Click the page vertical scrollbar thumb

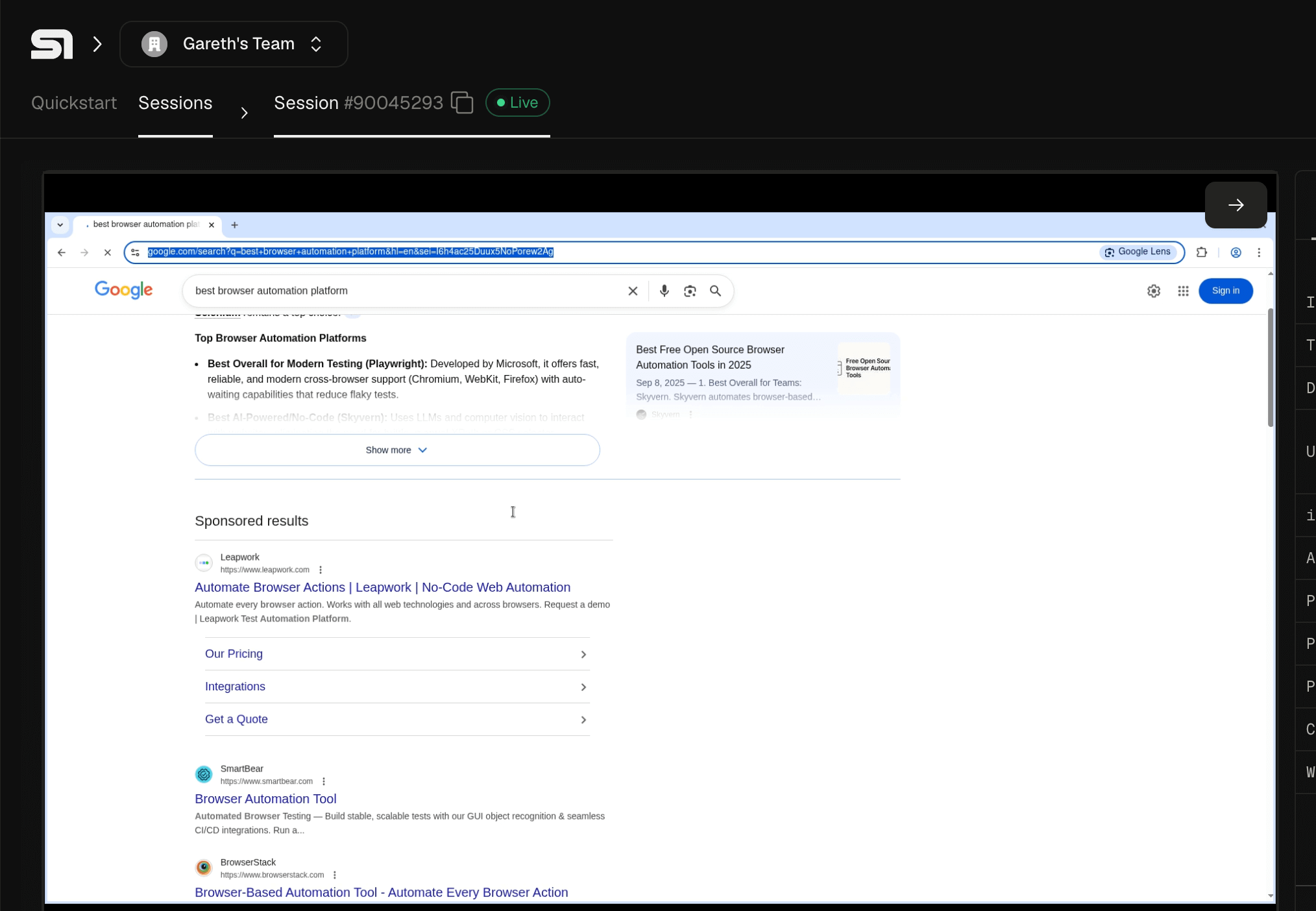coord(1270,367)
